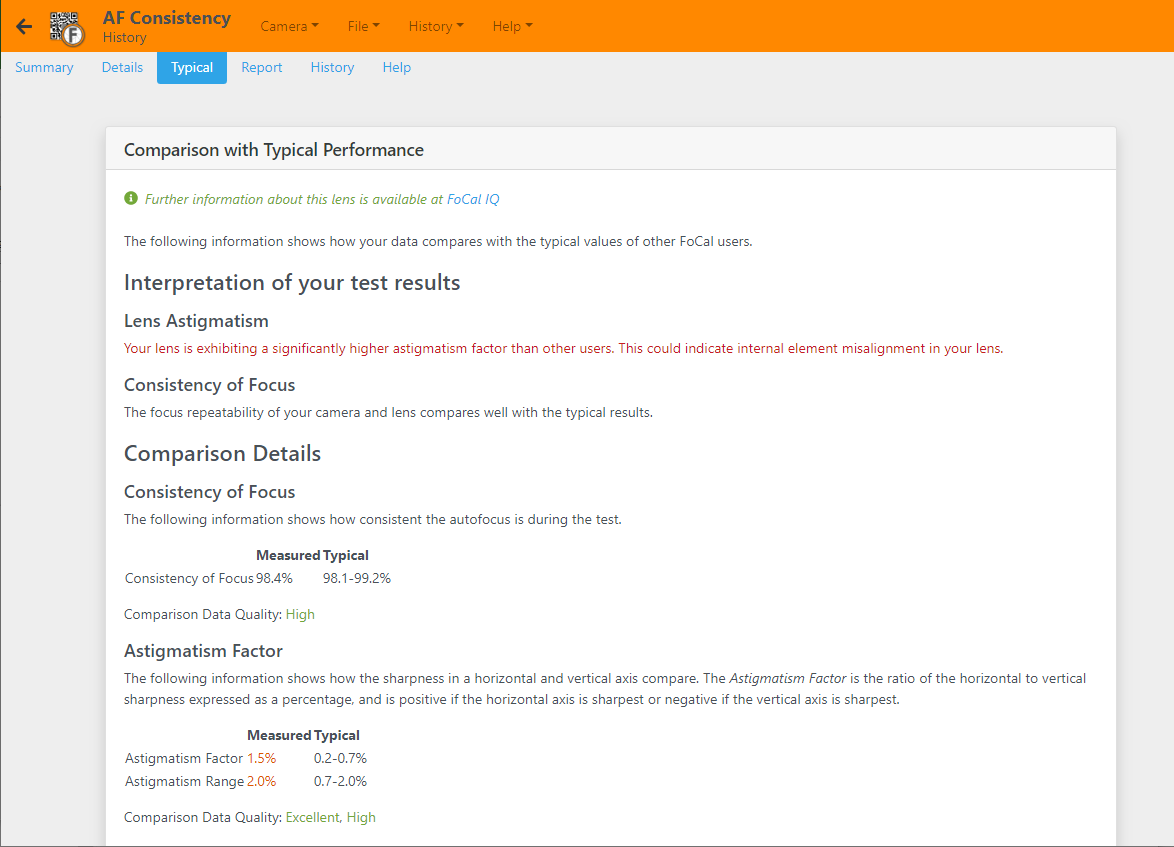
Task: Click the green info icon
Action: [131, 199]
